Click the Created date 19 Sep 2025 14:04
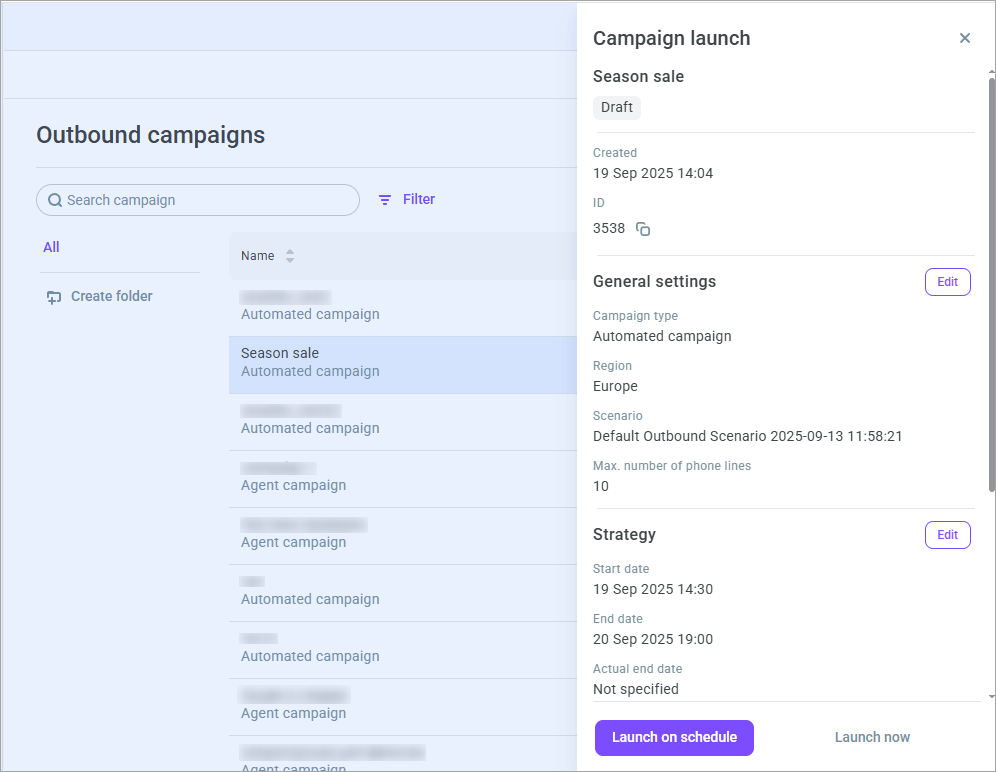Image resolution: width=996 pixels, height=772 pixels. tap(653, 173)
